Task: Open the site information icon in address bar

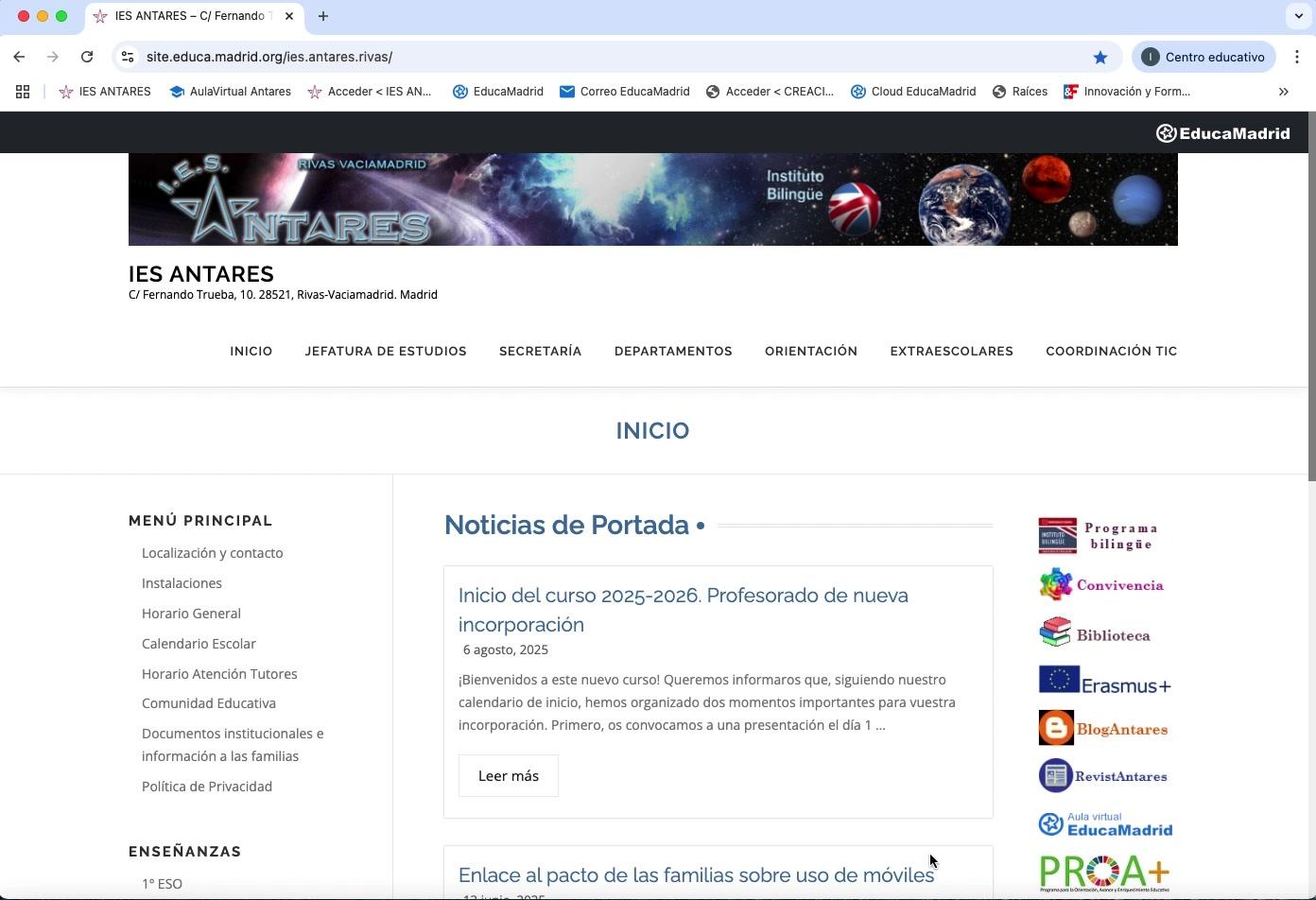Action: [128, 57]
